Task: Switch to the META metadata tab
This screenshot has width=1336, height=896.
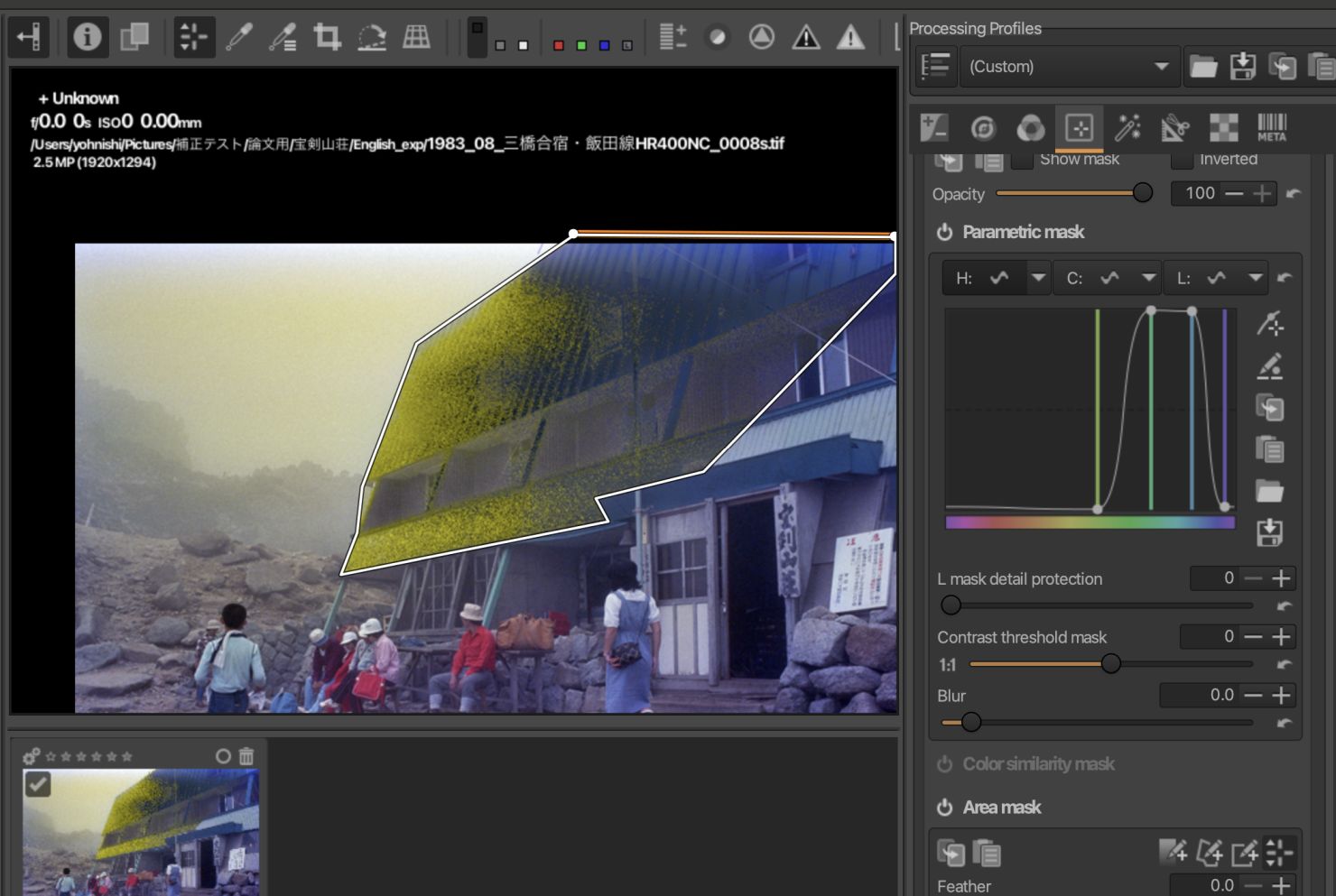Action: click(x=1271, y=128)
